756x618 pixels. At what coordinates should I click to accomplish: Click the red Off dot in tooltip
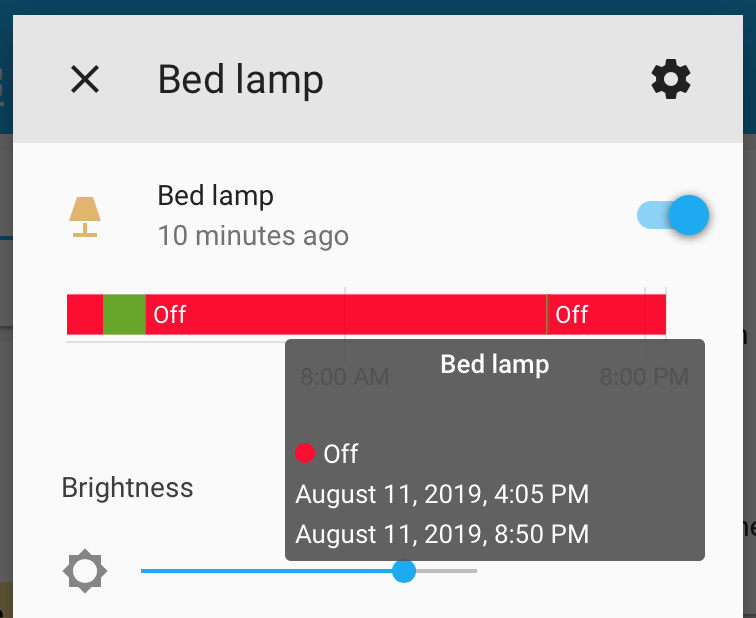click(x=306, y=454)
